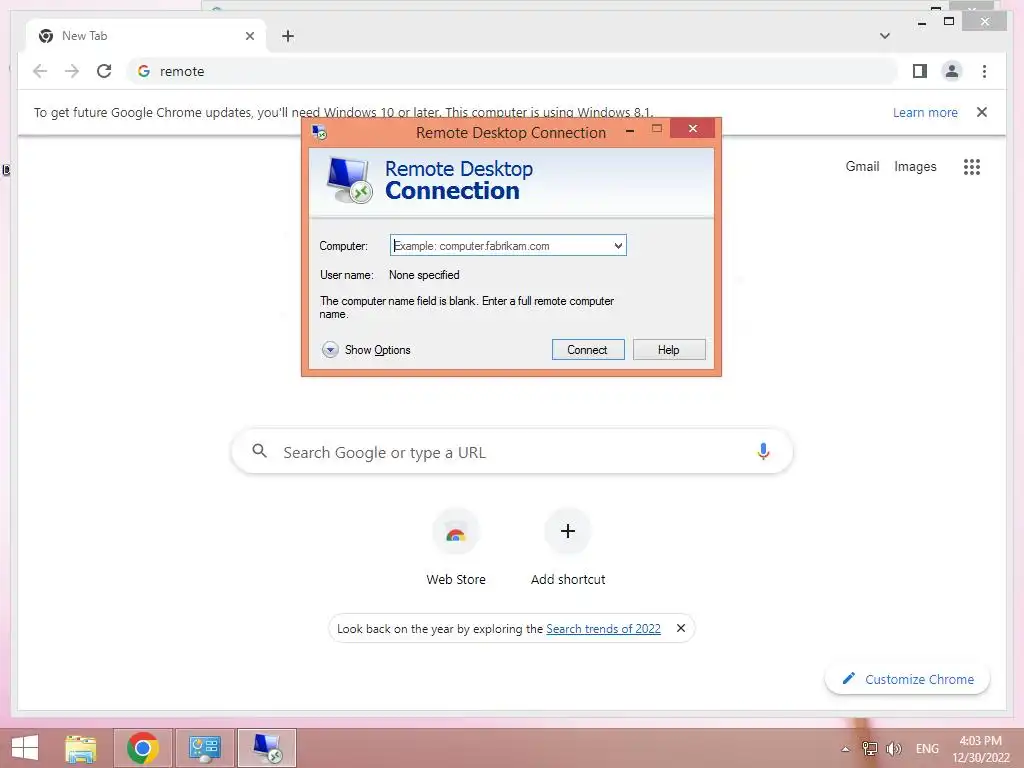Click the taskbar clock 4:03 PM

point(981,748)
